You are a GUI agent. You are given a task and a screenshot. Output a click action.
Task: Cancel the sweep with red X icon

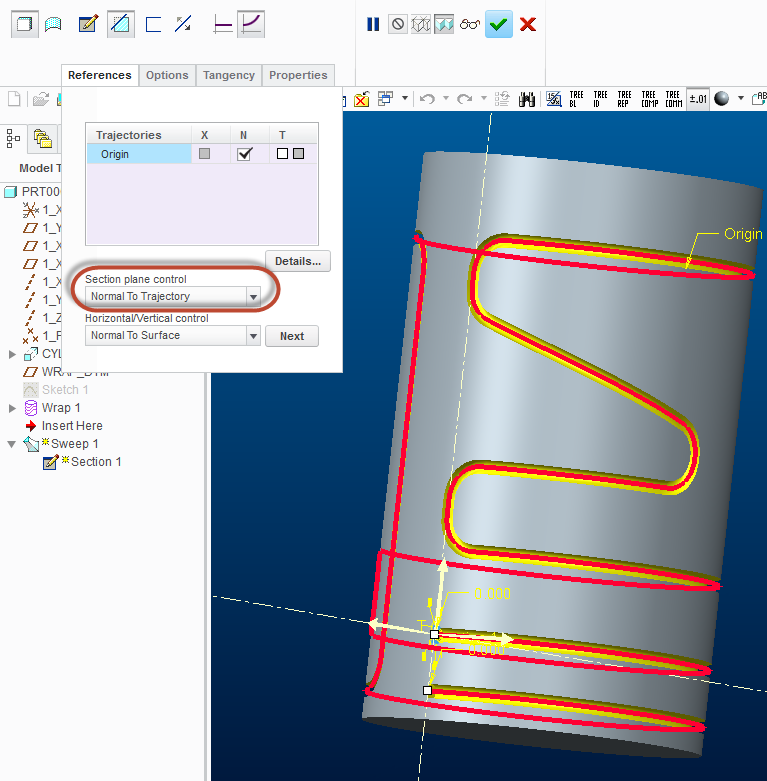(x=527, y=24)
